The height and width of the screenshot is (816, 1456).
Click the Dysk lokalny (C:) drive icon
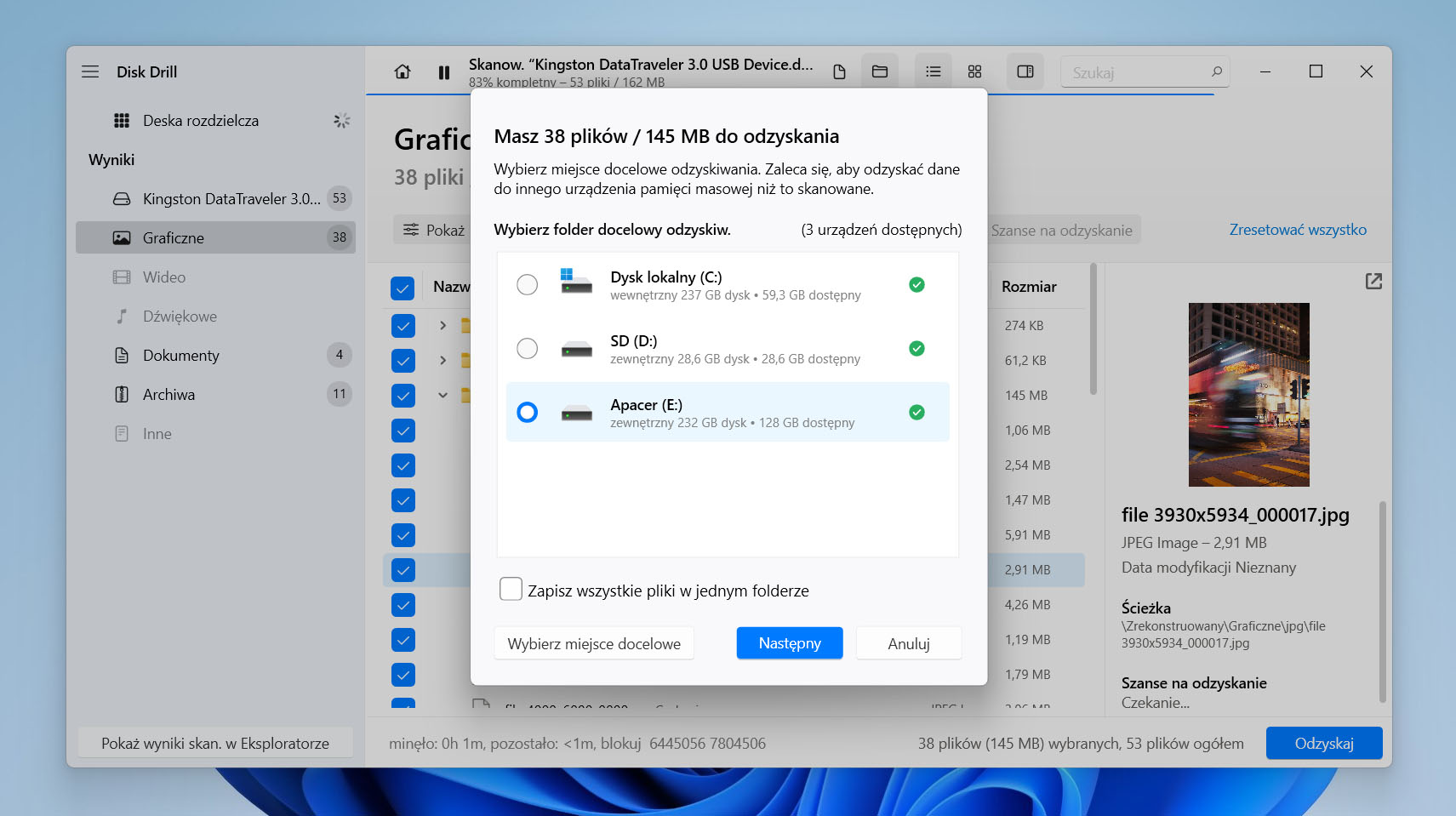[x=576, y=281]
